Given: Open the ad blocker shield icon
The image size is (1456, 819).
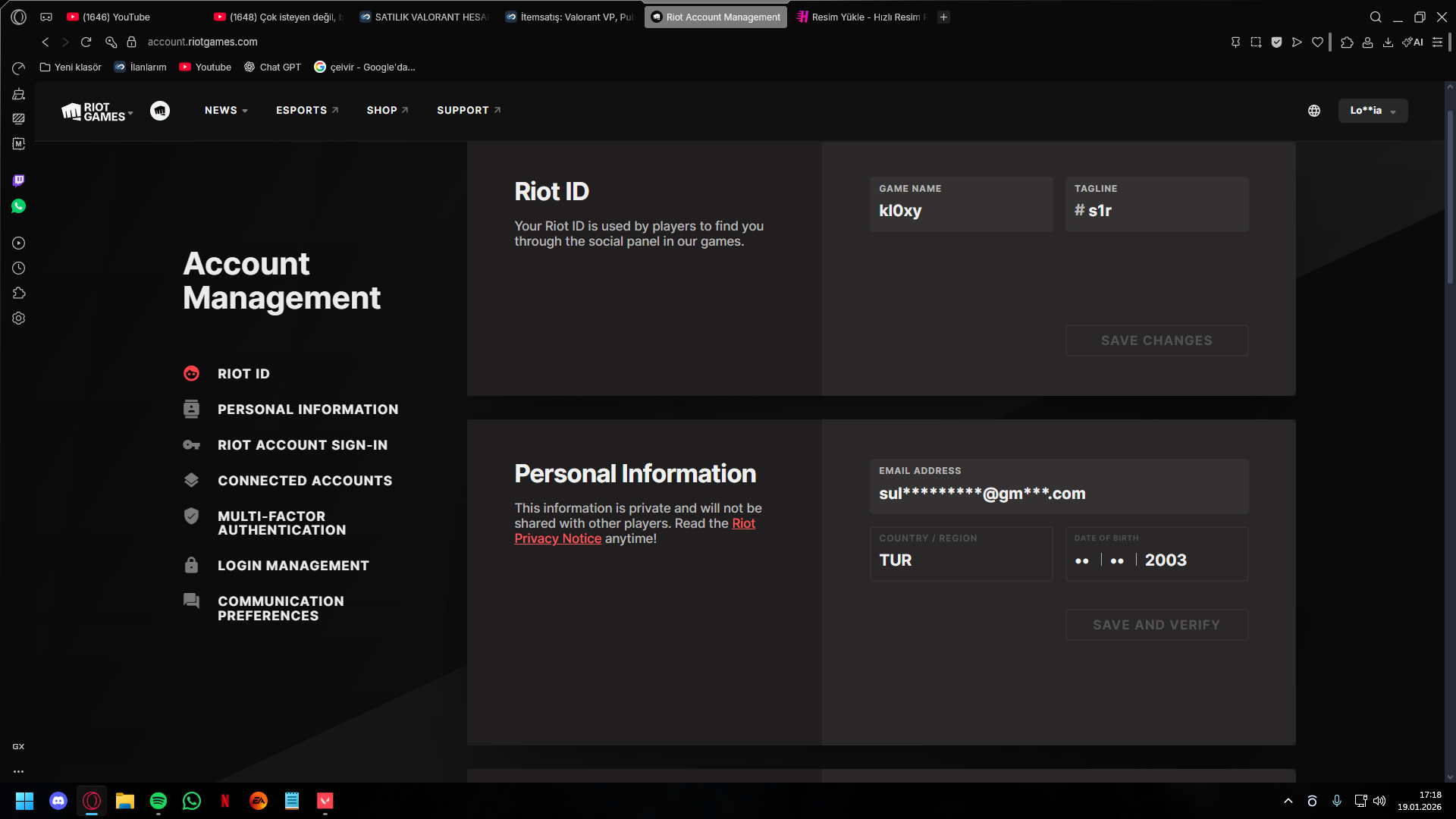Looking at the screenshot, I should pos(1276,42).
